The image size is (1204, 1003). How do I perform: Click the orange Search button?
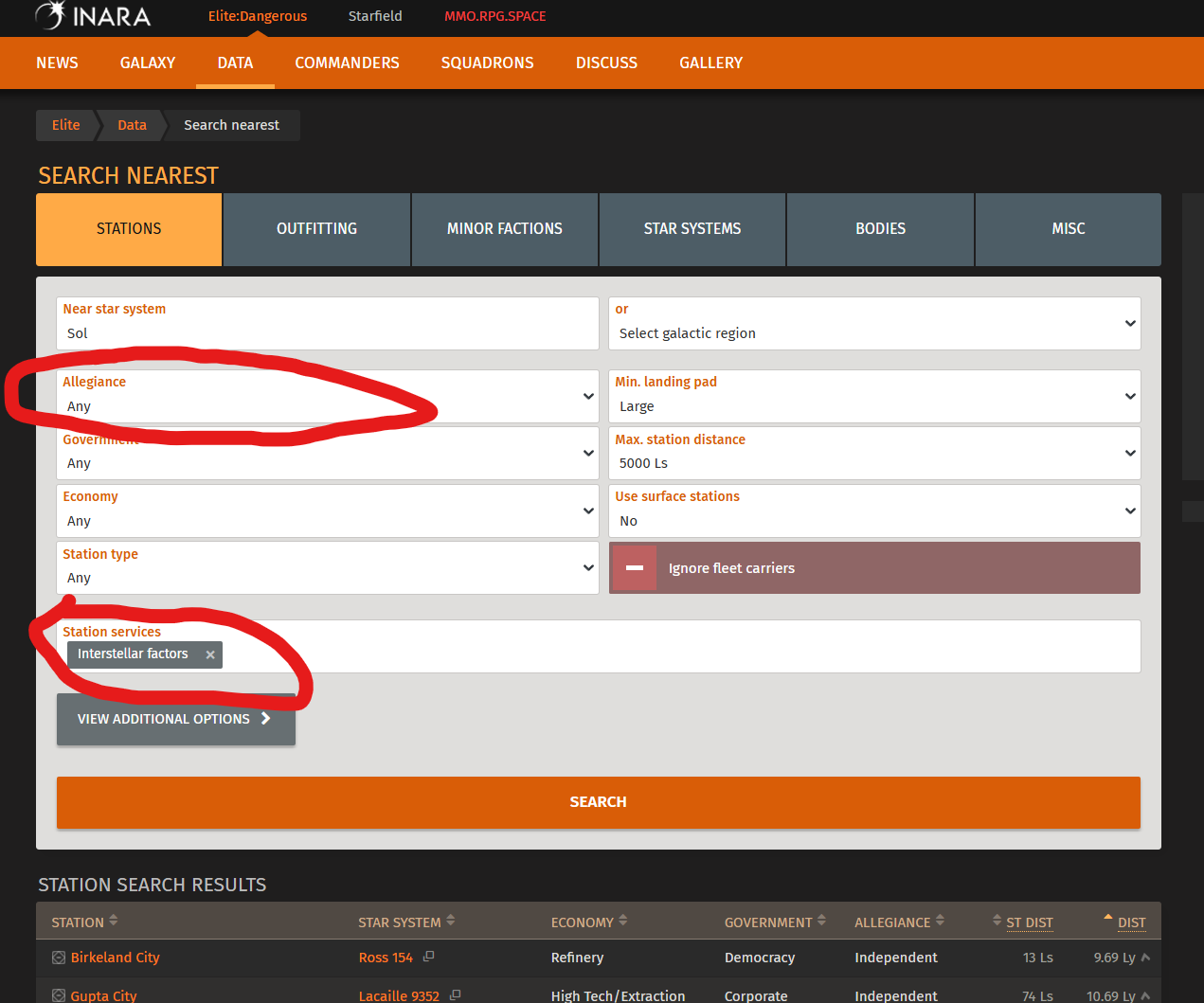(x=599, y=802)
